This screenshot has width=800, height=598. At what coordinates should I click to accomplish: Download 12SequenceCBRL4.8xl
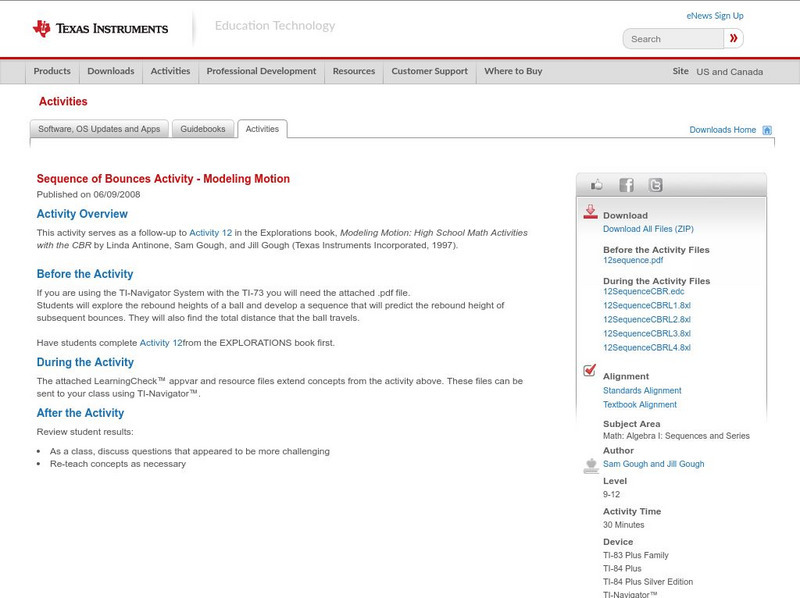click(x=646, y=347)
